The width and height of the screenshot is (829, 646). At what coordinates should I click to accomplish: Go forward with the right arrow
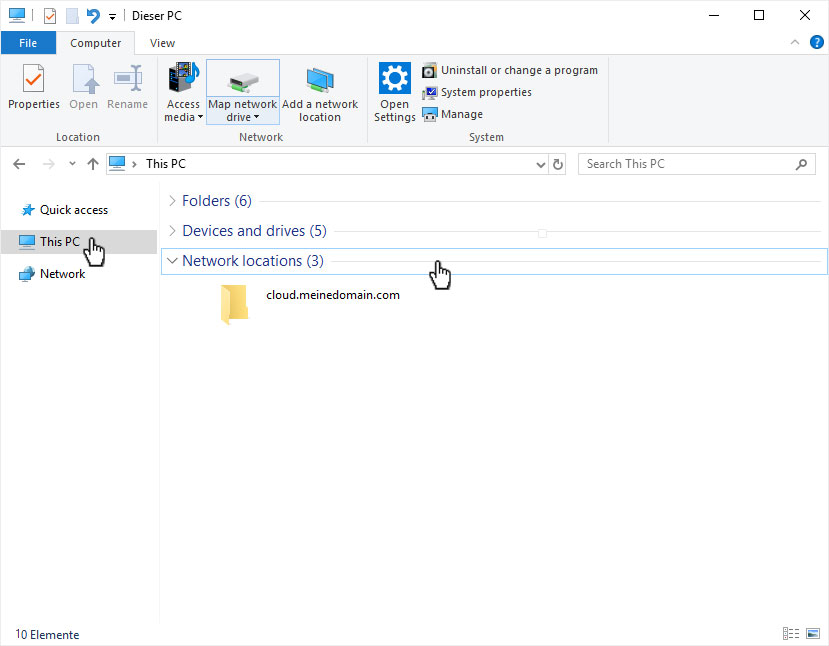click(x=49, y=164)
